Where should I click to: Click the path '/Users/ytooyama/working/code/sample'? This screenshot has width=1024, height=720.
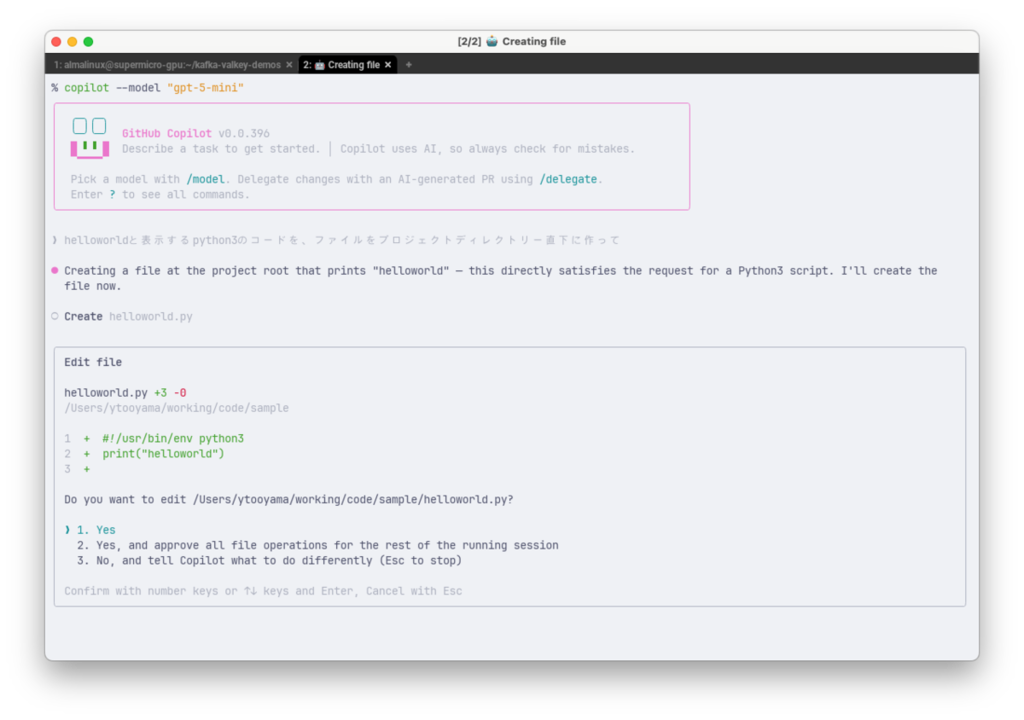coord(176,408)
